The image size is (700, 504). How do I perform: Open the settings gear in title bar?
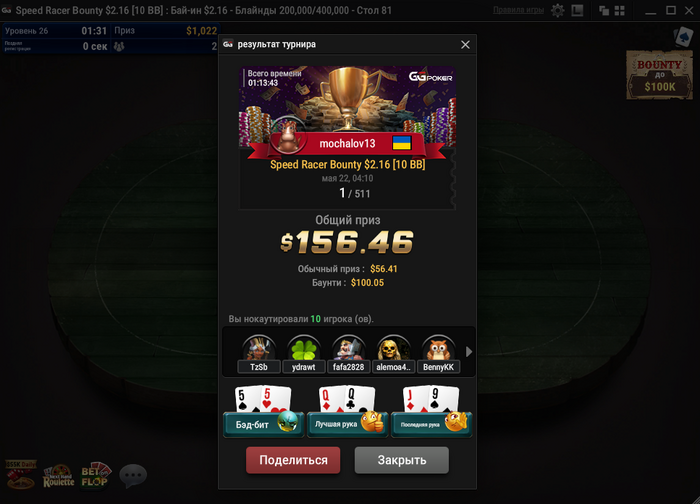pos(557,10)
